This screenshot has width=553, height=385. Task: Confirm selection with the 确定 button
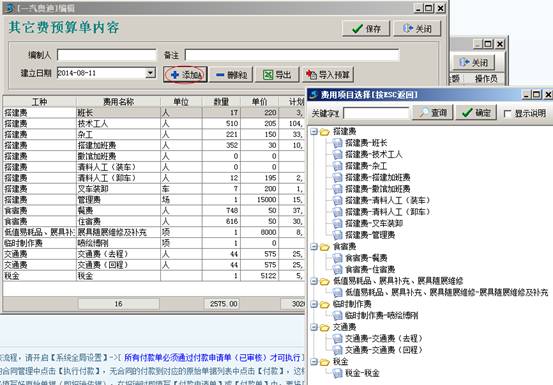tap(476, 113)
